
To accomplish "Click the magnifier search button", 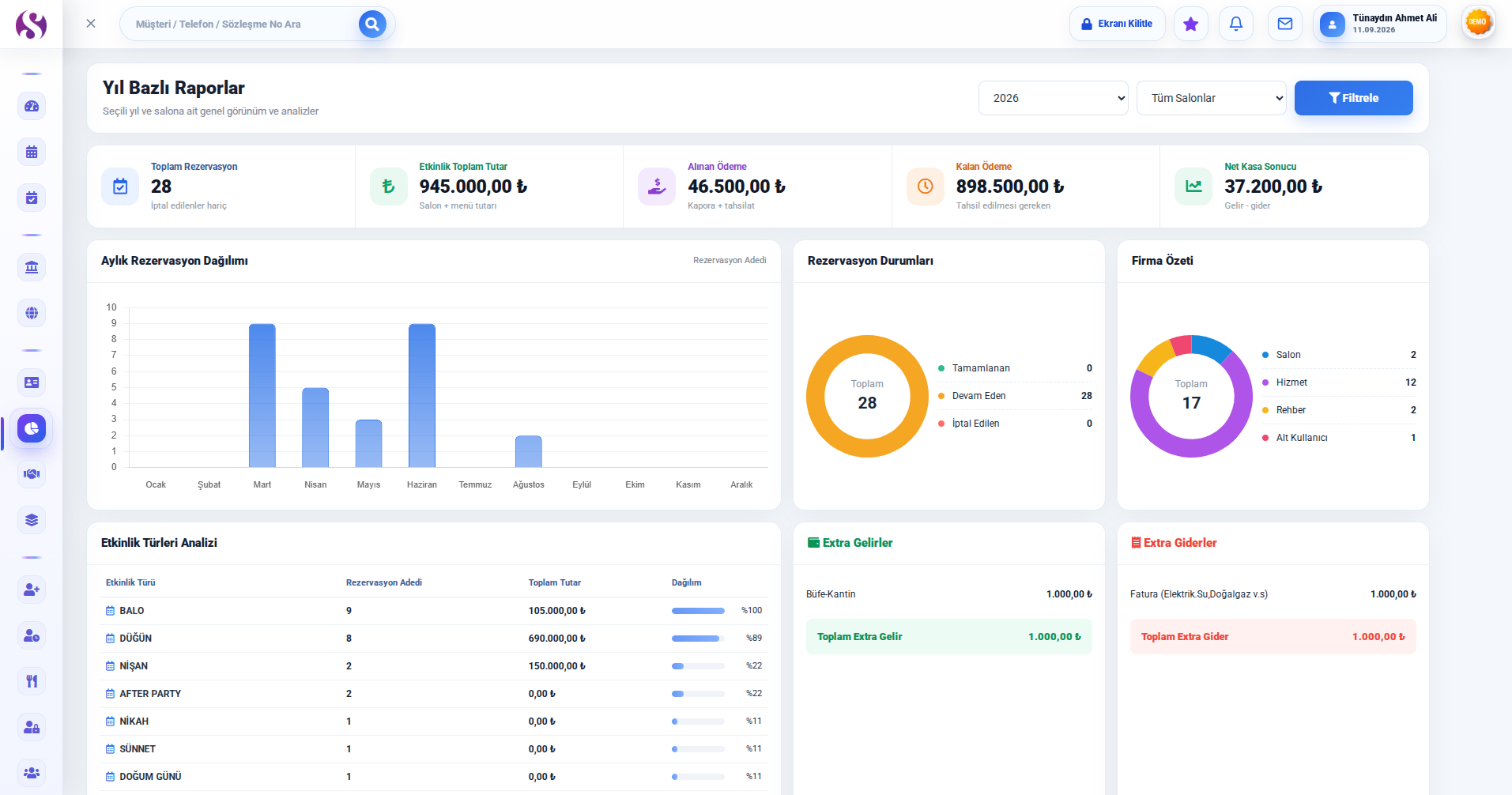I will point(372,24).
